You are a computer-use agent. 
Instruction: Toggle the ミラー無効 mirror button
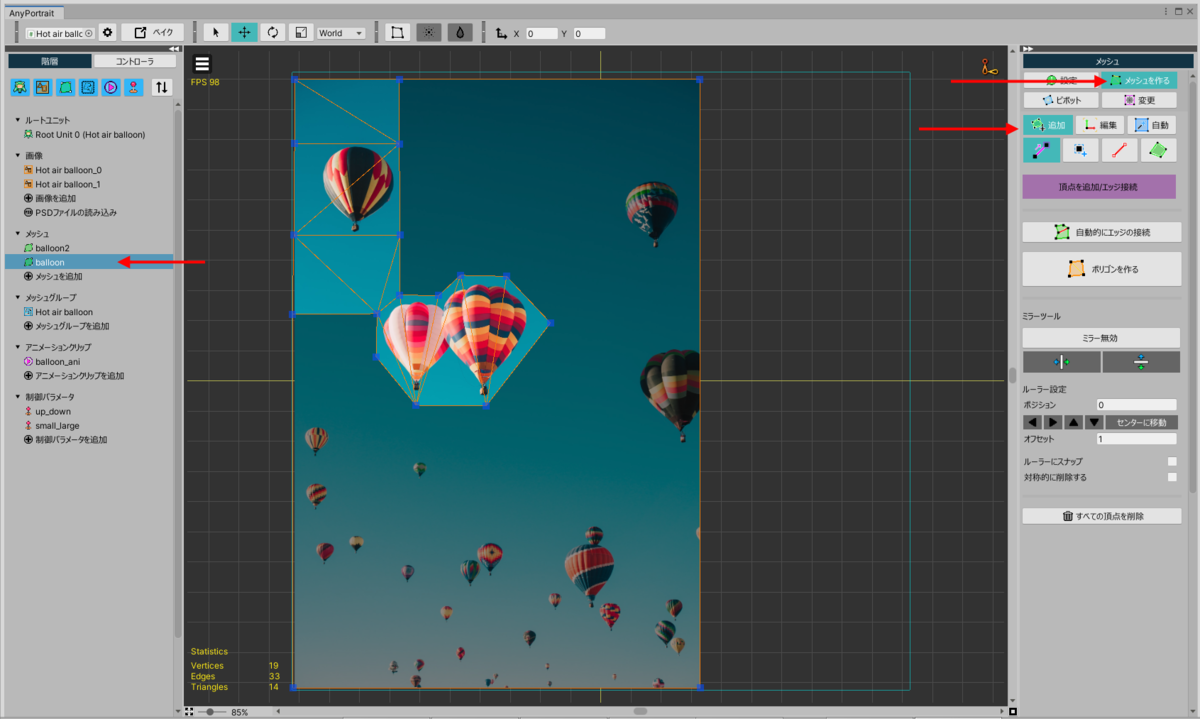click(1101, 338)
